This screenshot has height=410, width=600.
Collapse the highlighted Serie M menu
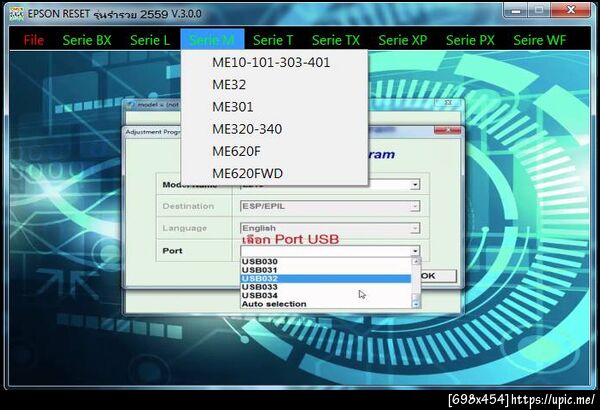pos(212,39)
